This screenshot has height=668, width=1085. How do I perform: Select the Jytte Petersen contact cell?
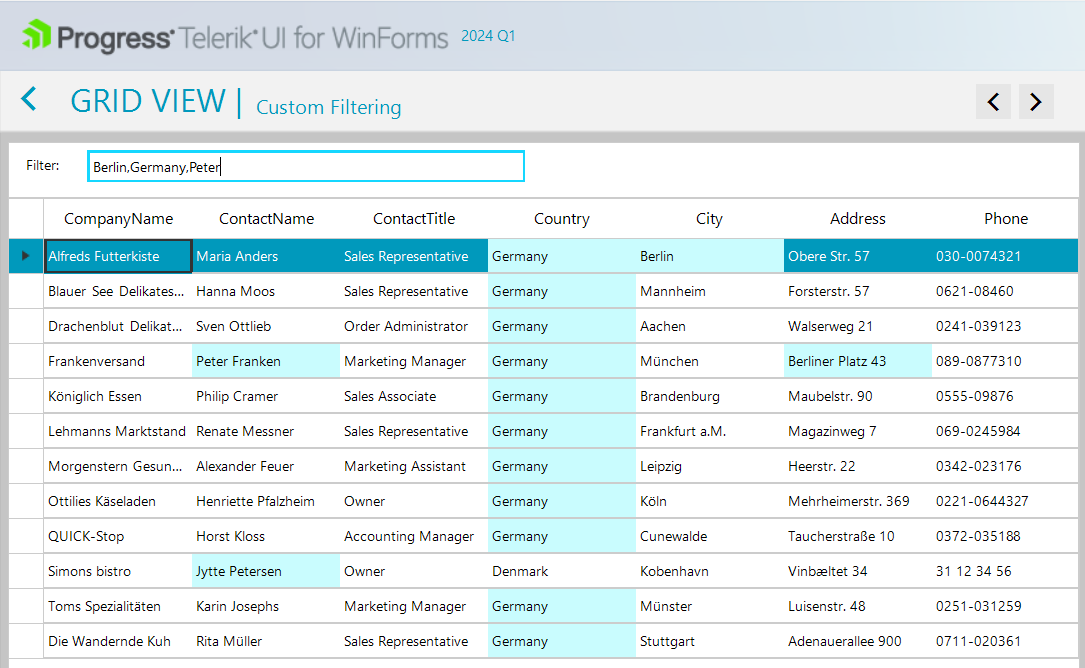266,571
